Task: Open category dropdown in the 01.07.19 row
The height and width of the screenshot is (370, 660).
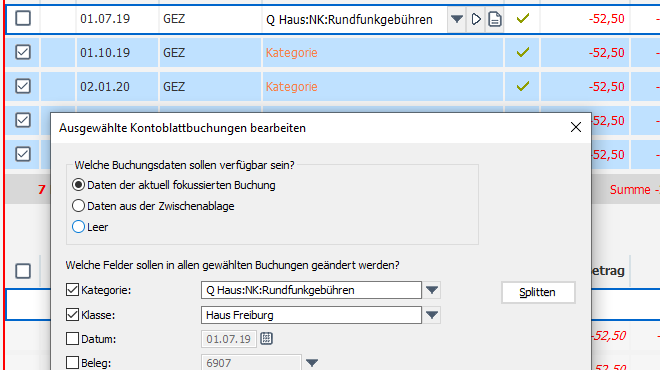Action: coord(456,19)
